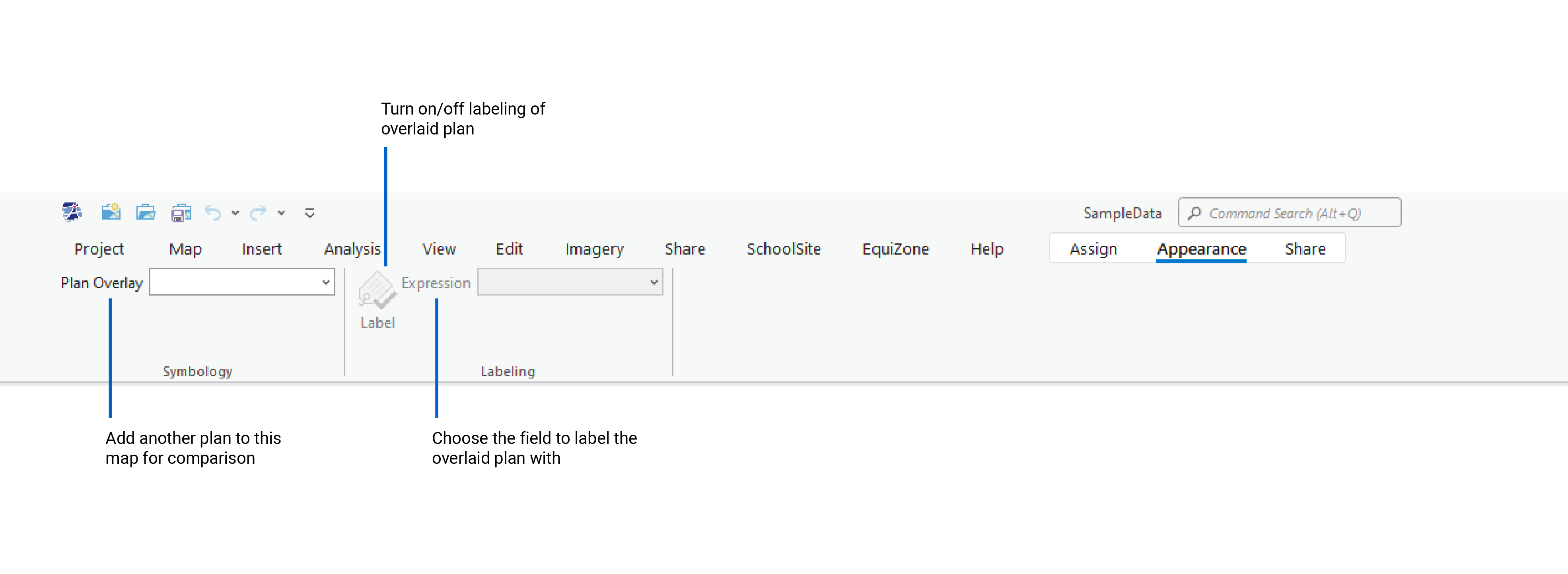Create a new project from Quick Access
The width and height of the screenshot is (1568, 574).
point(111,212)
